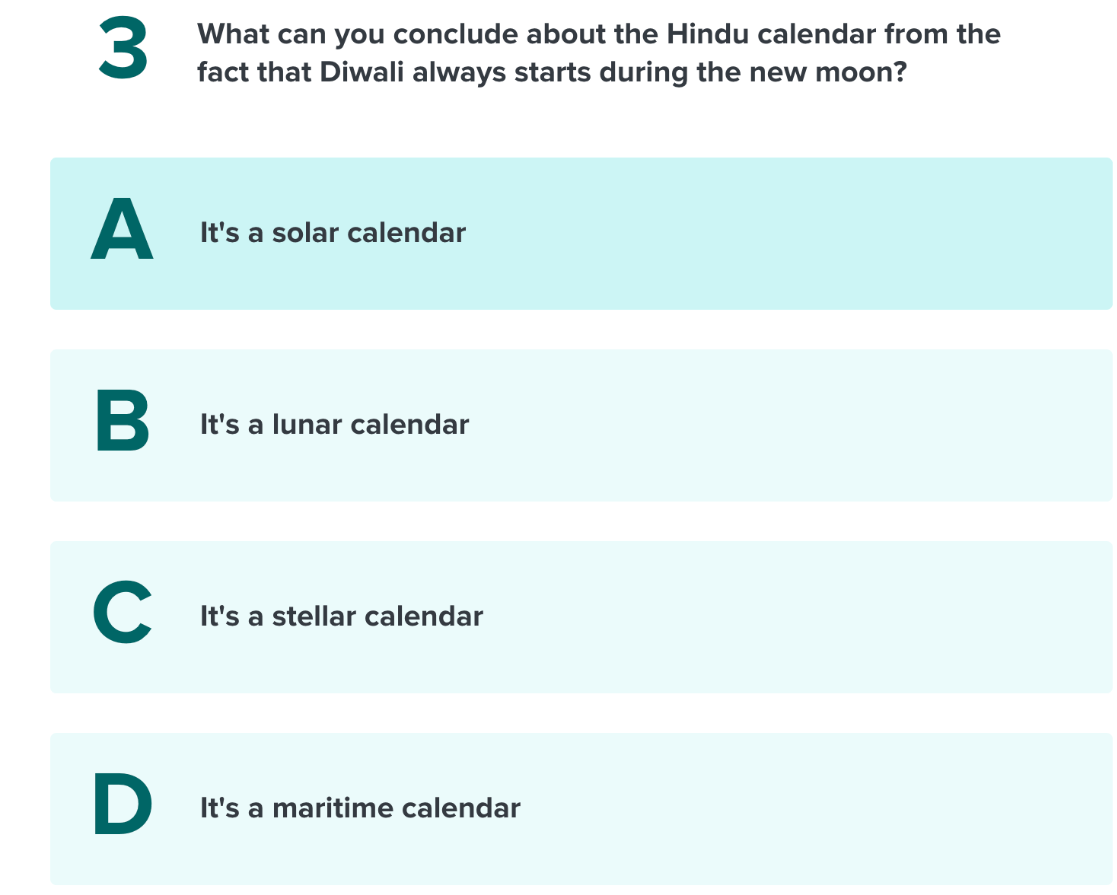Choose "It's a solar calendar" text
This screenshot has width=1117, height=895.
point(333,233)
